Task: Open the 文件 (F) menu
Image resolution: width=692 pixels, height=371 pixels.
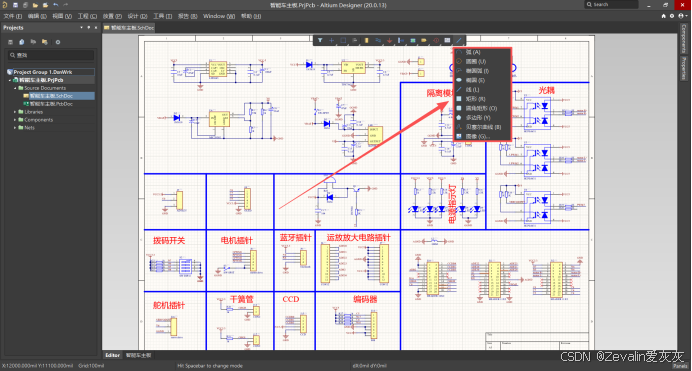Action: click(12, 16)
